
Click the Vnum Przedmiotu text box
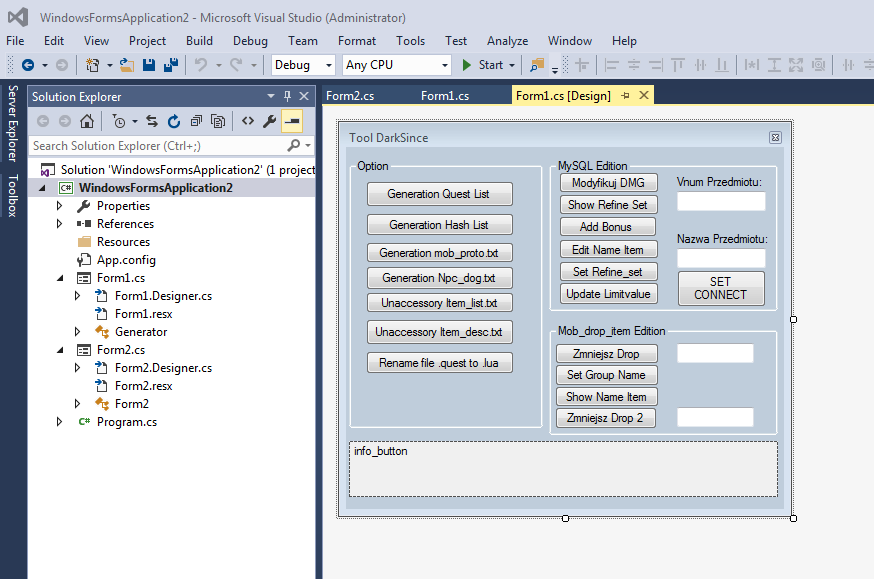[721, 201]
